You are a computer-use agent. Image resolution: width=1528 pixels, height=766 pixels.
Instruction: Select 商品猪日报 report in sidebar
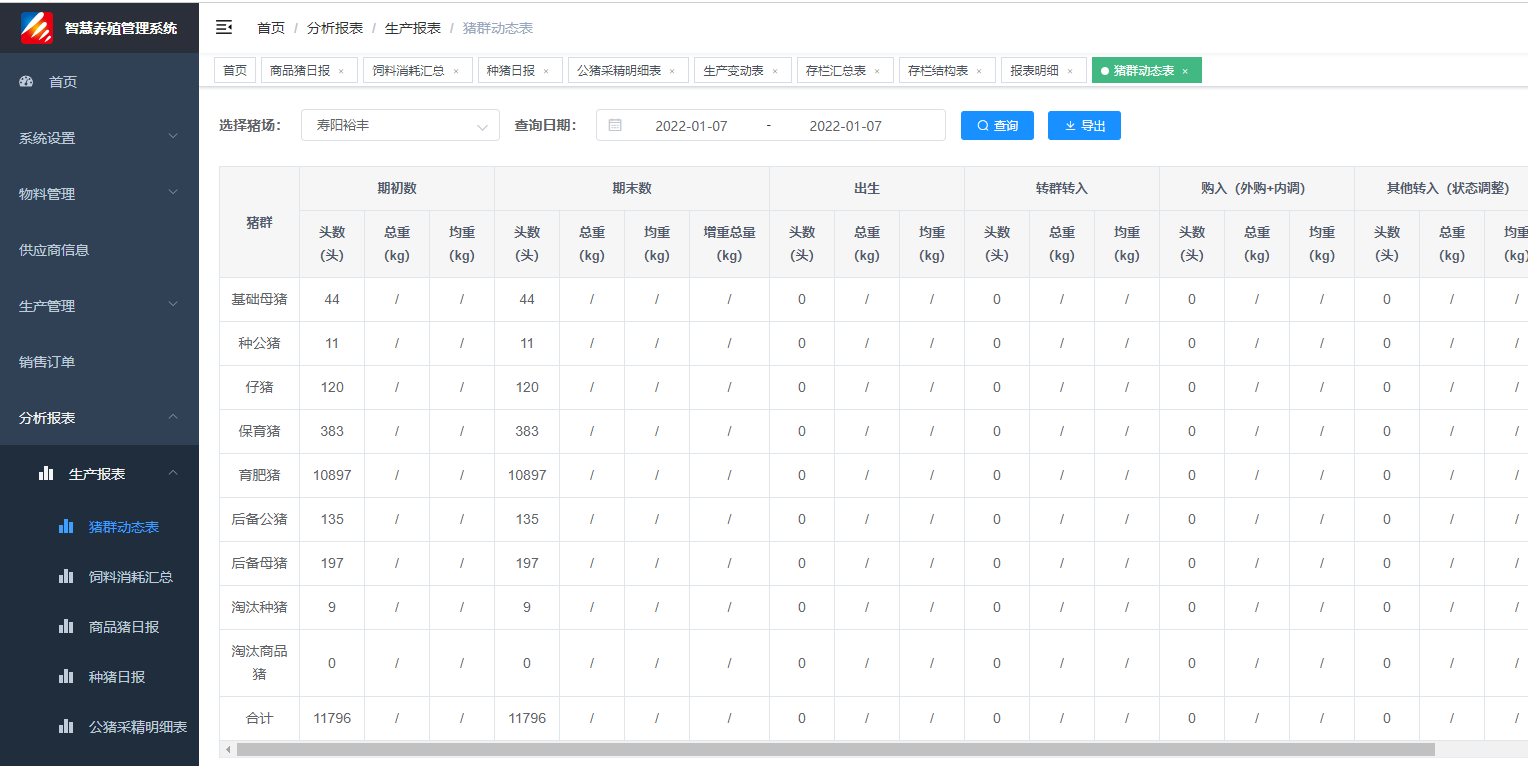99,627
